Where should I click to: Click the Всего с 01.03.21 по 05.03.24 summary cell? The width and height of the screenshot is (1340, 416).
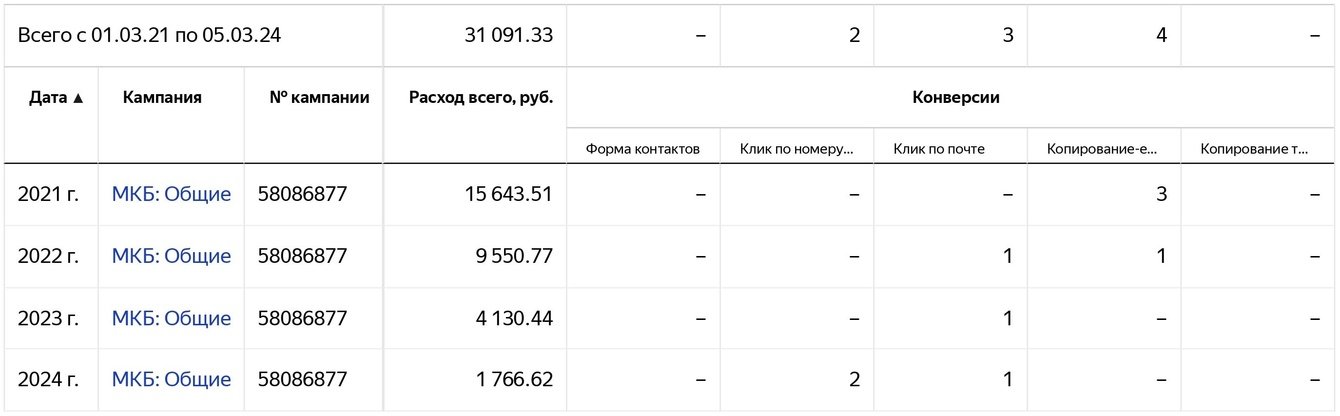[149, 35]
